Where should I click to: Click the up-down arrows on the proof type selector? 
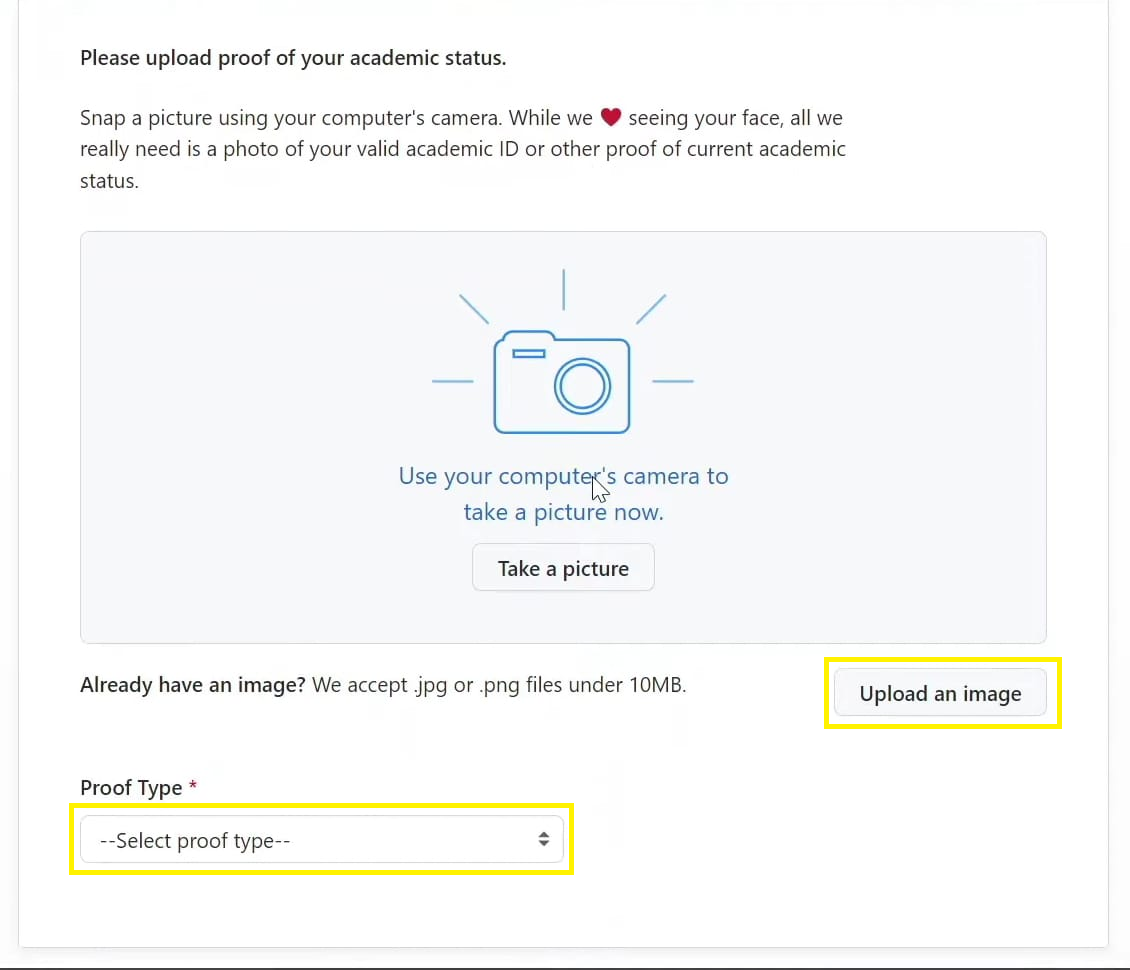[x=543, y=840]
